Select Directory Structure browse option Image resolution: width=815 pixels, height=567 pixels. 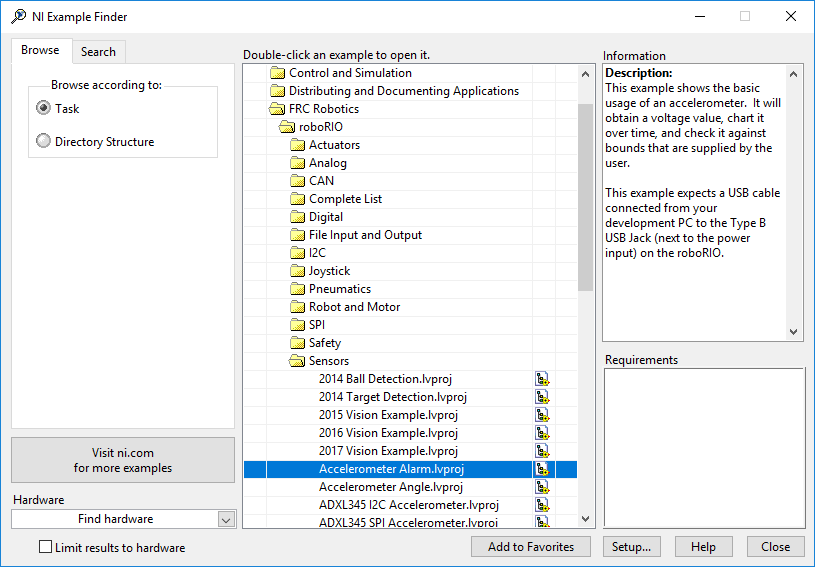pos(44,142)
